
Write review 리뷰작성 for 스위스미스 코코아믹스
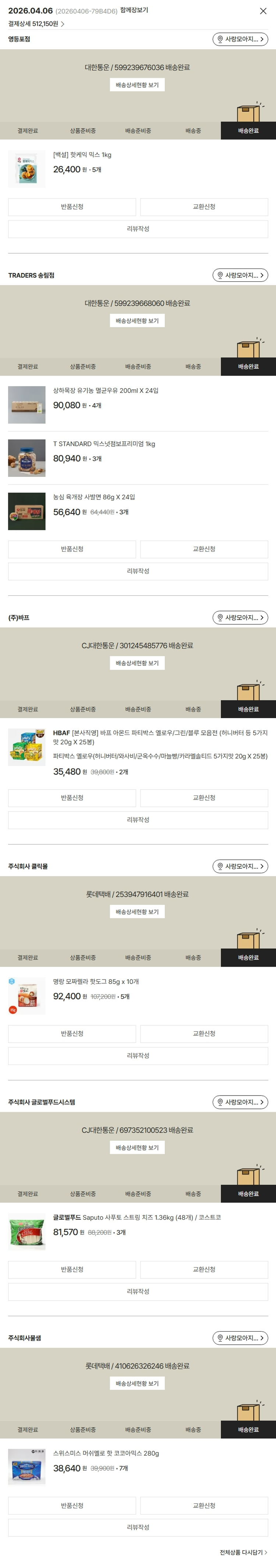138,1527
